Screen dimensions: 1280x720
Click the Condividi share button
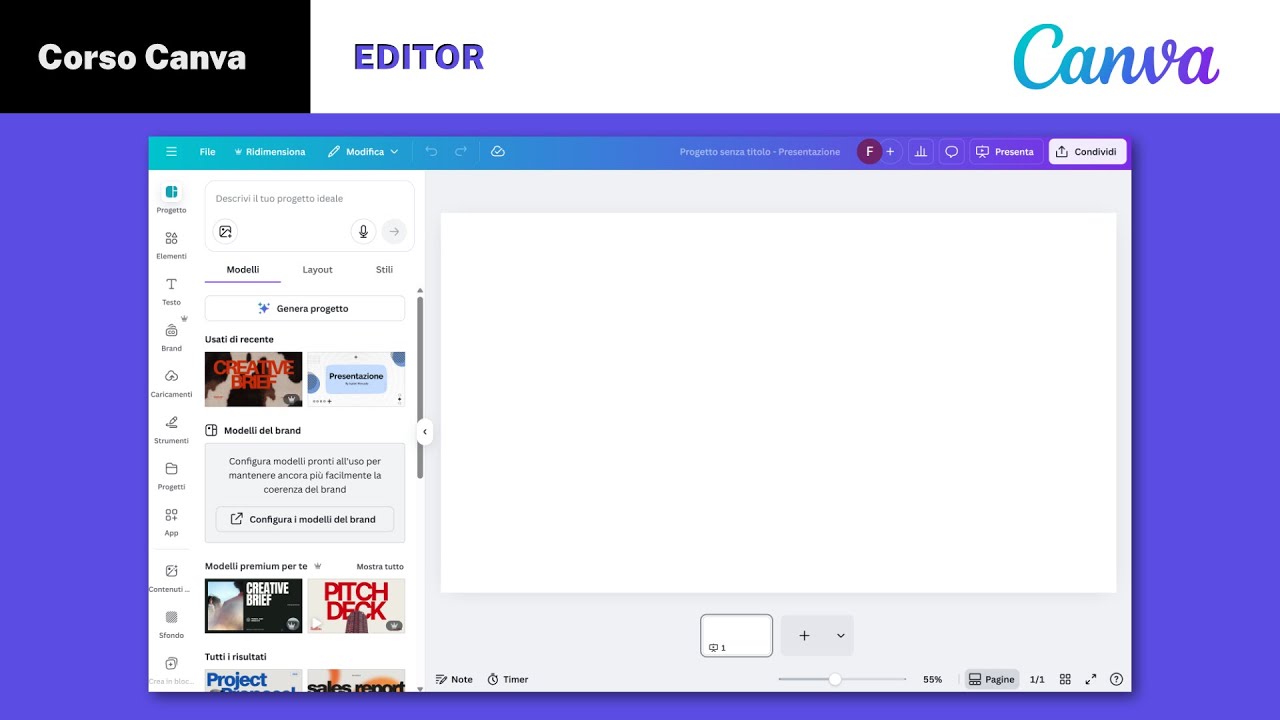tap(1087, 152)
